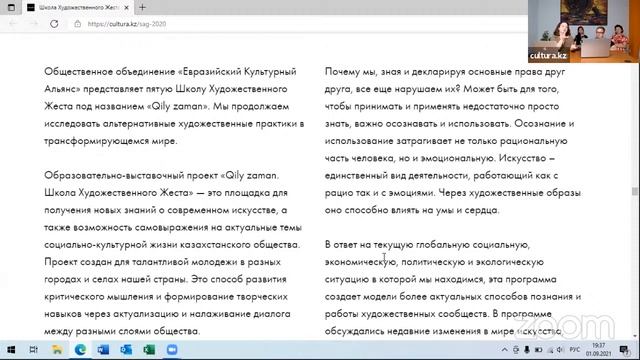Close the "Школа Художественного Жеста" tab
640x360 pixels.
point(126,7)
